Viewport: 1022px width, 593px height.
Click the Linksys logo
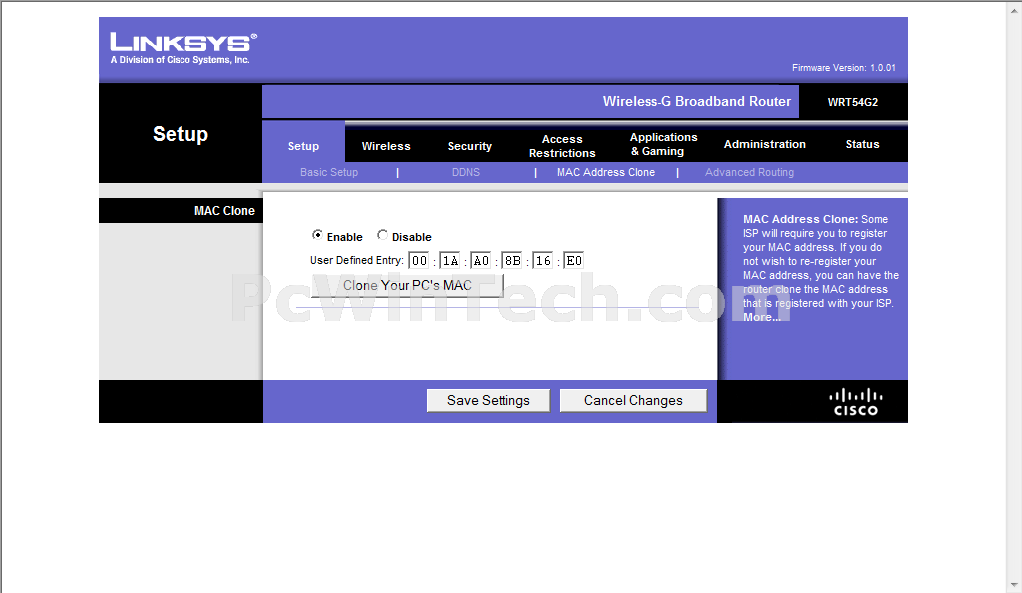pyautogui.click(x=183, y=48)
